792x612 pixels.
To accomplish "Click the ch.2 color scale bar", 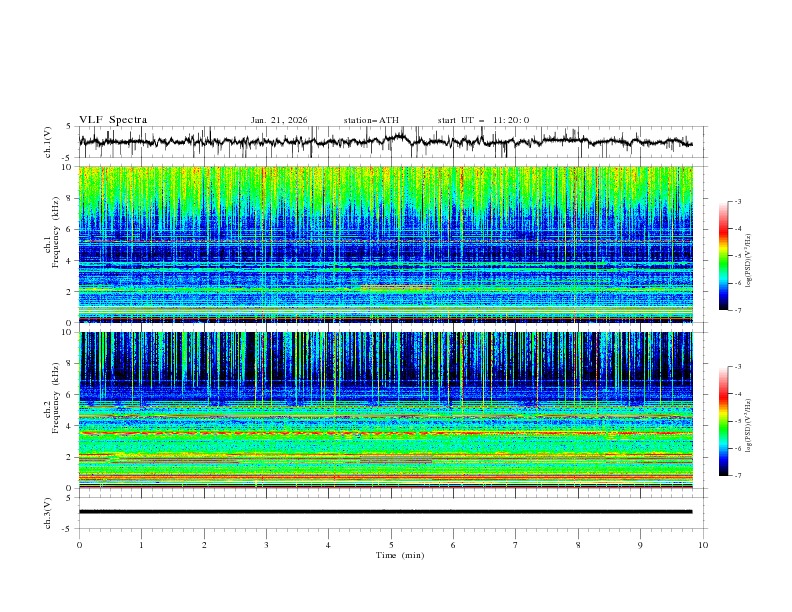I will 724,421.
